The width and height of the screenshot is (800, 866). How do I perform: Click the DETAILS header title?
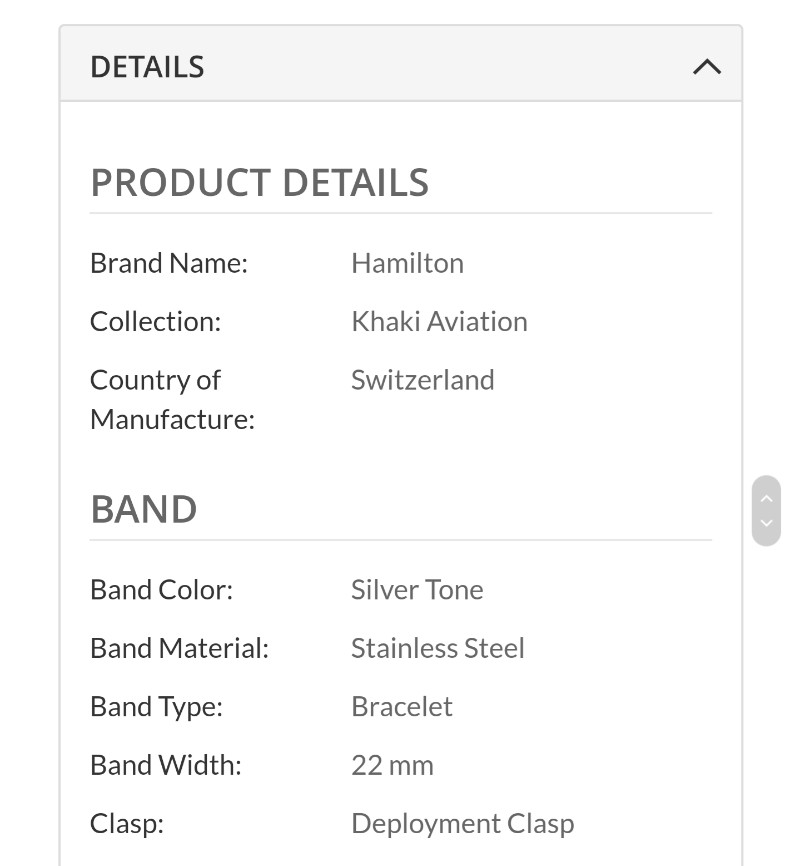[147, 67]
